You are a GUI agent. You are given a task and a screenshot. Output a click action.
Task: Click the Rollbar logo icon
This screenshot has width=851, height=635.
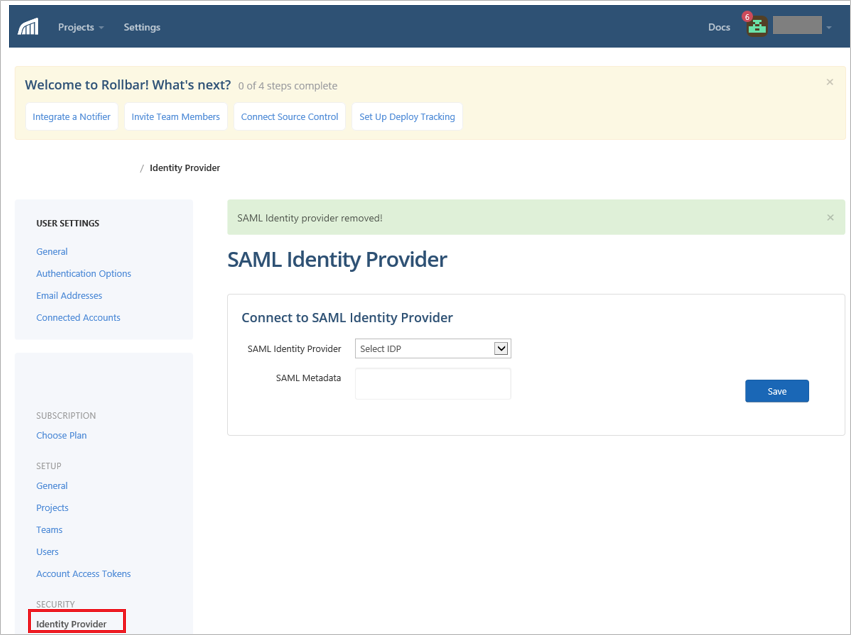(x=28, y=27)
